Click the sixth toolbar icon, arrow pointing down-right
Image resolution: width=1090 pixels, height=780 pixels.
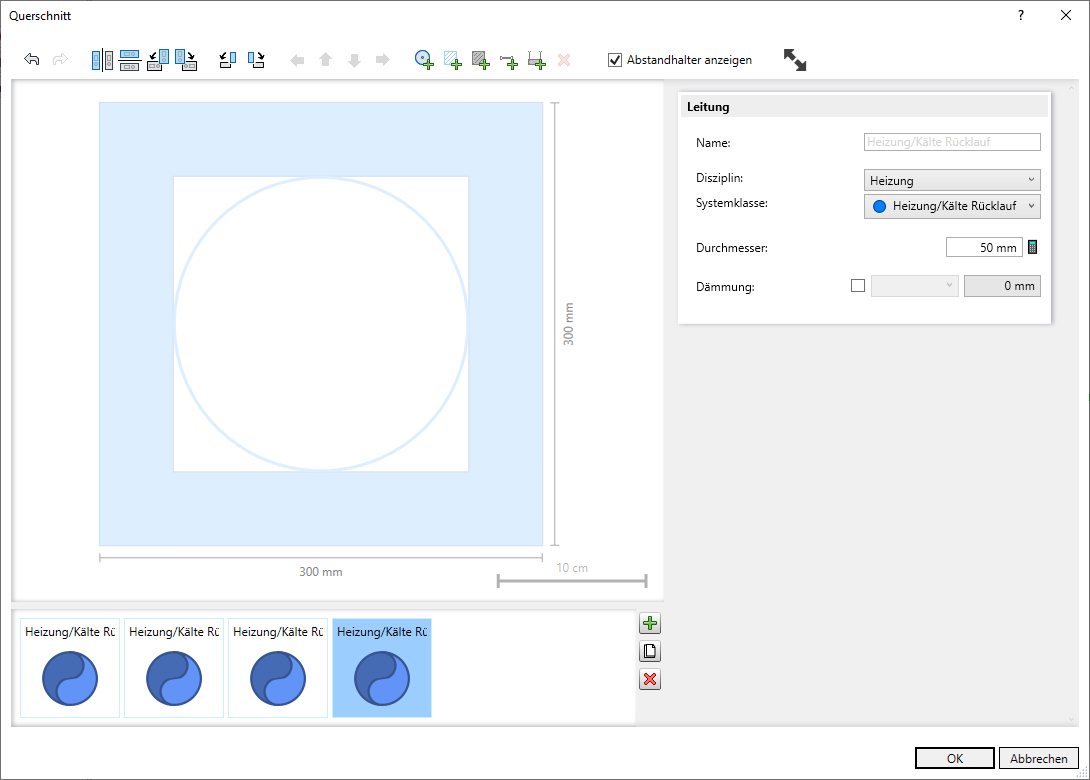(186, 60)
